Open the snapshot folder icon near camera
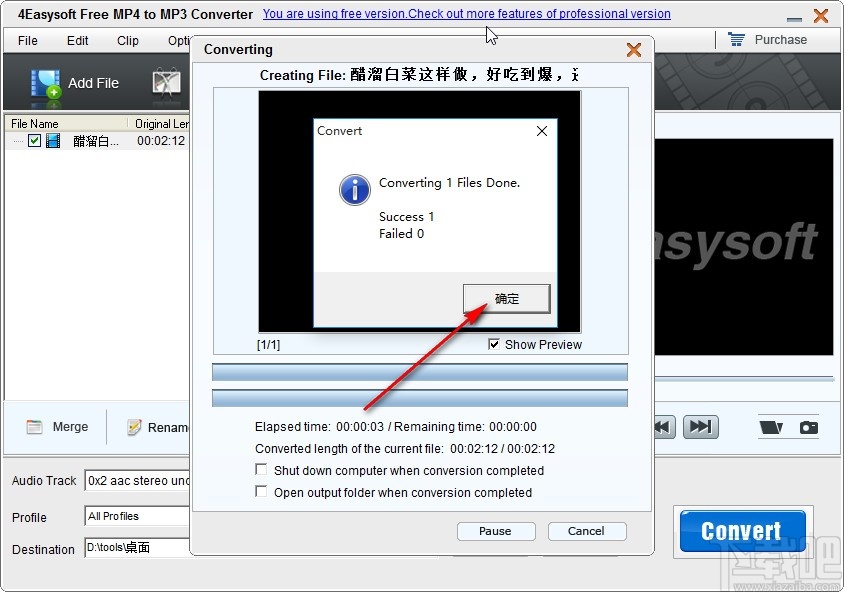The height and width of the screenshot is (592, 844). tap(772, 426)
